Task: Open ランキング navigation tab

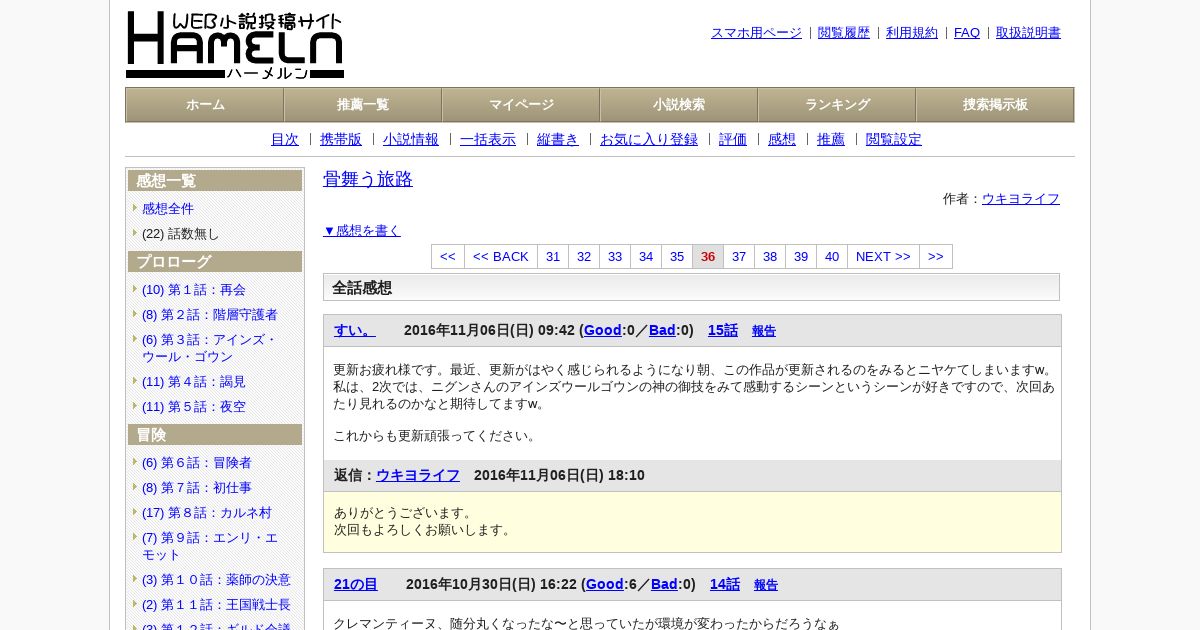Action: click(837, 105)
